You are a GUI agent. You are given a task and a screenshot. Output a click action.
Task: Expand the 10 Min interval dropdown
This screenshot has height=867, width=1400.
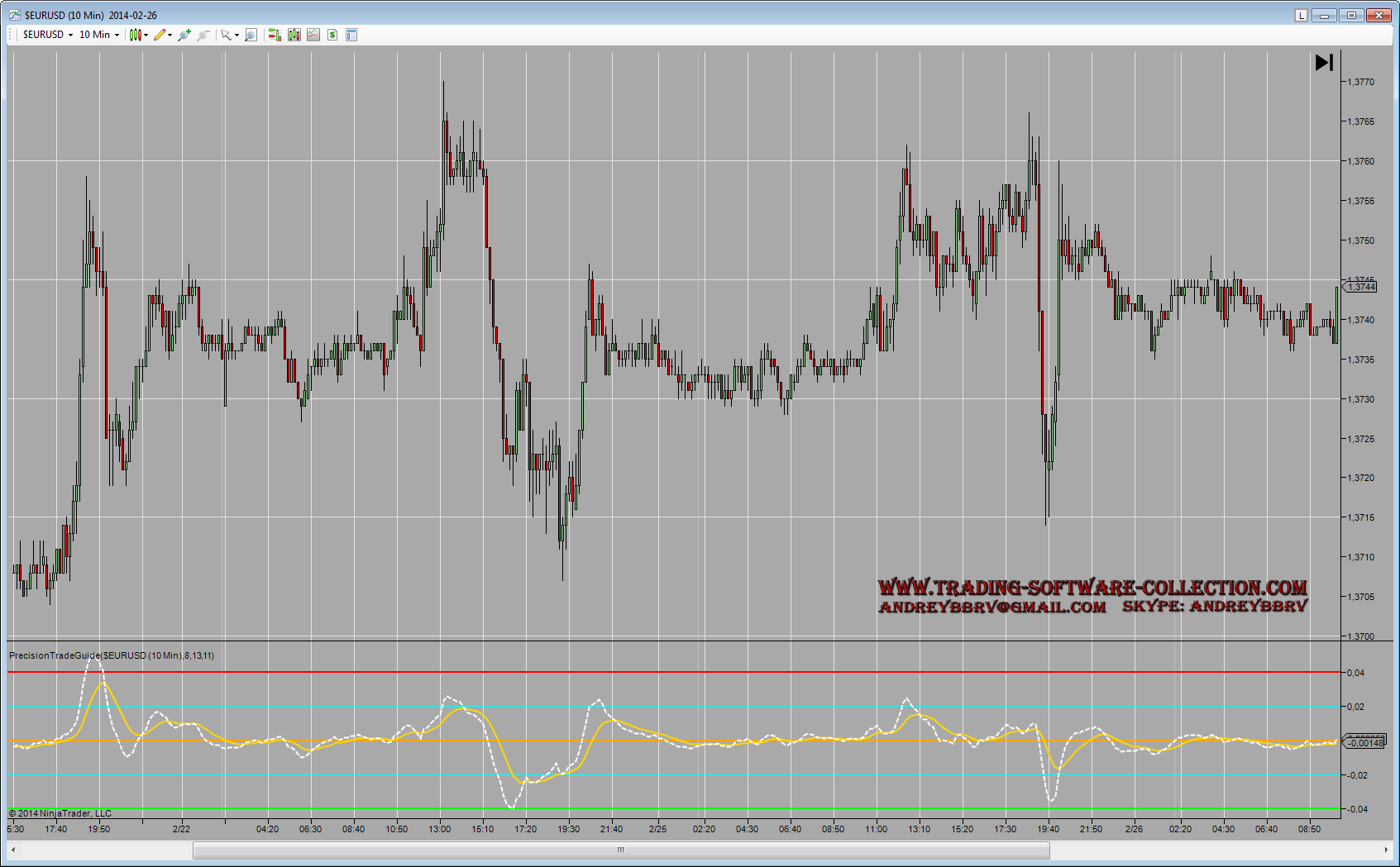point(99,35)
